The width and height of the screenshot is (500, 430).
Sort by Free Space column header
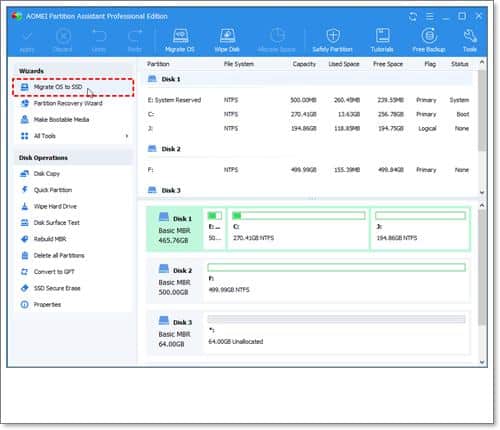[x=388, y=64]
